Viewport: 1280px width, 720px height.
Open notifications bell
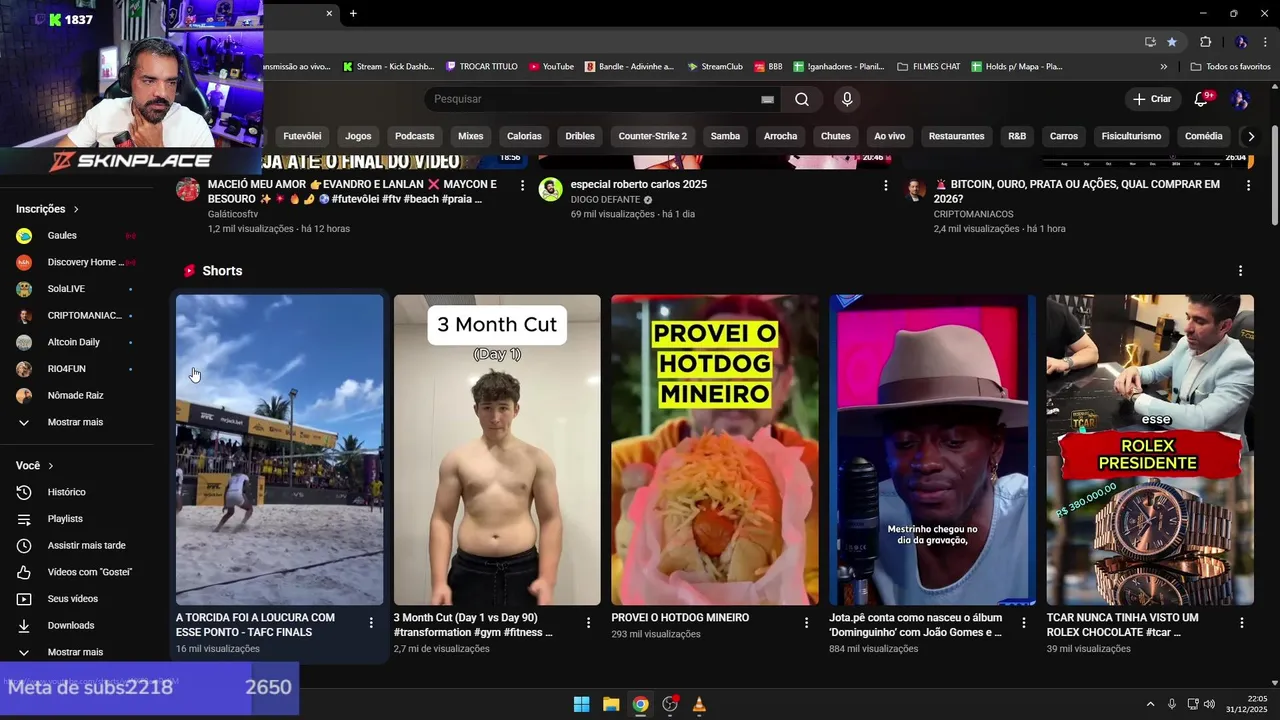(x=1202, y=99)
